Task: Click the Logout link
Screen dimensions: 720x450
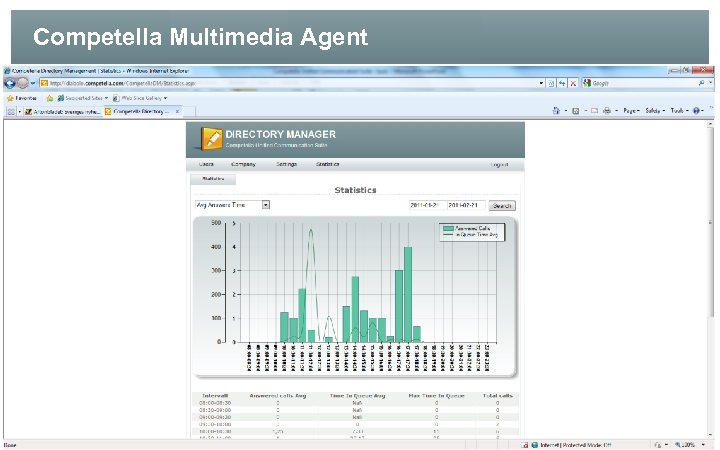Action: pyautogui.click(x=499, y=164)
